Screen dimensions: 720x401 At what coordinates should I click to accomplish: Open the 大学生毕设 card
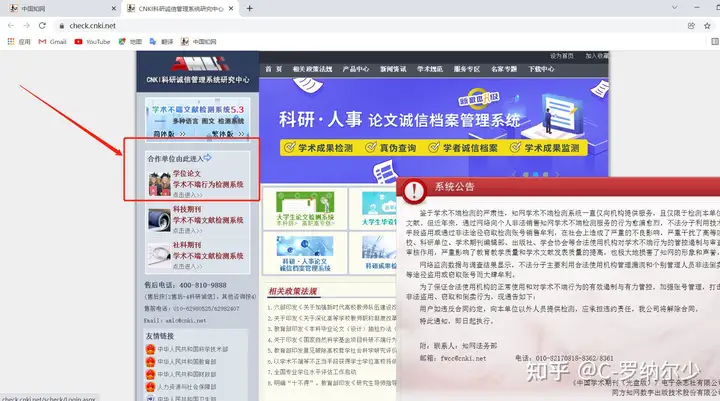point(373,209)
